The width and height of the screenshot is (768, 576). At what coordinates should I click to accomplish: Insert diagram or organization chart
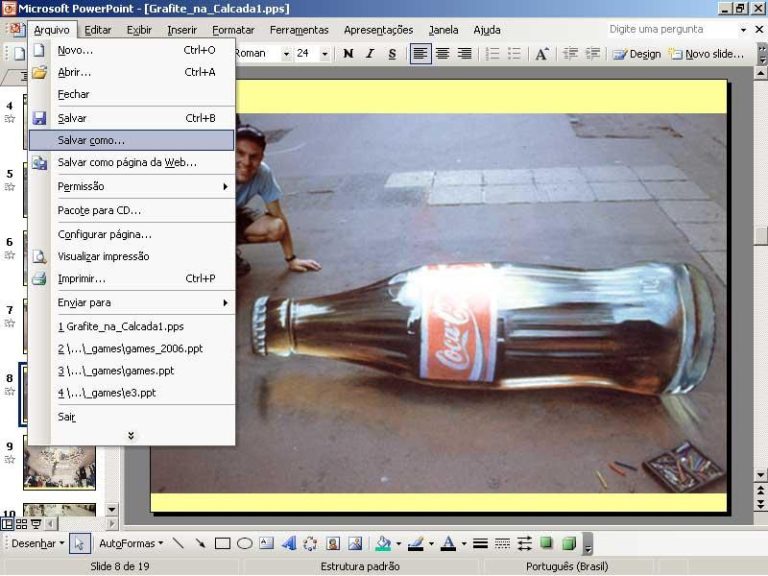tap(311, 544)
